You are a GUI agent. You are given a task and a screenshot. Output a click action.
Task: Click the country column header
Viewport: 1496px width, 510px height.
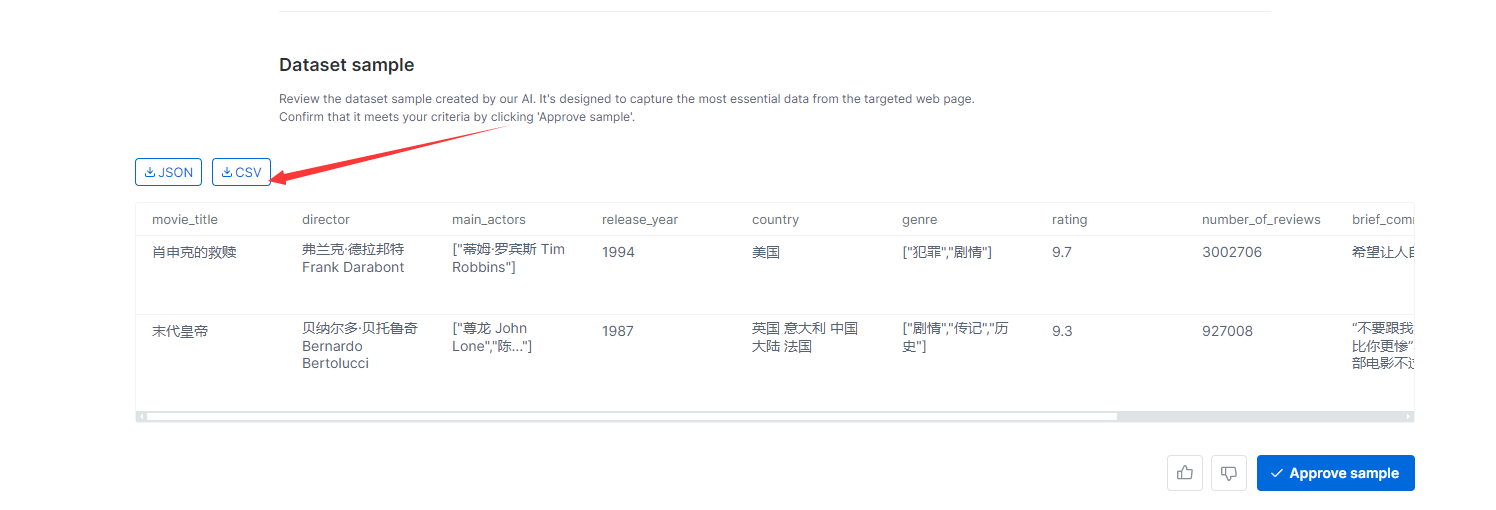click(775, 219)
